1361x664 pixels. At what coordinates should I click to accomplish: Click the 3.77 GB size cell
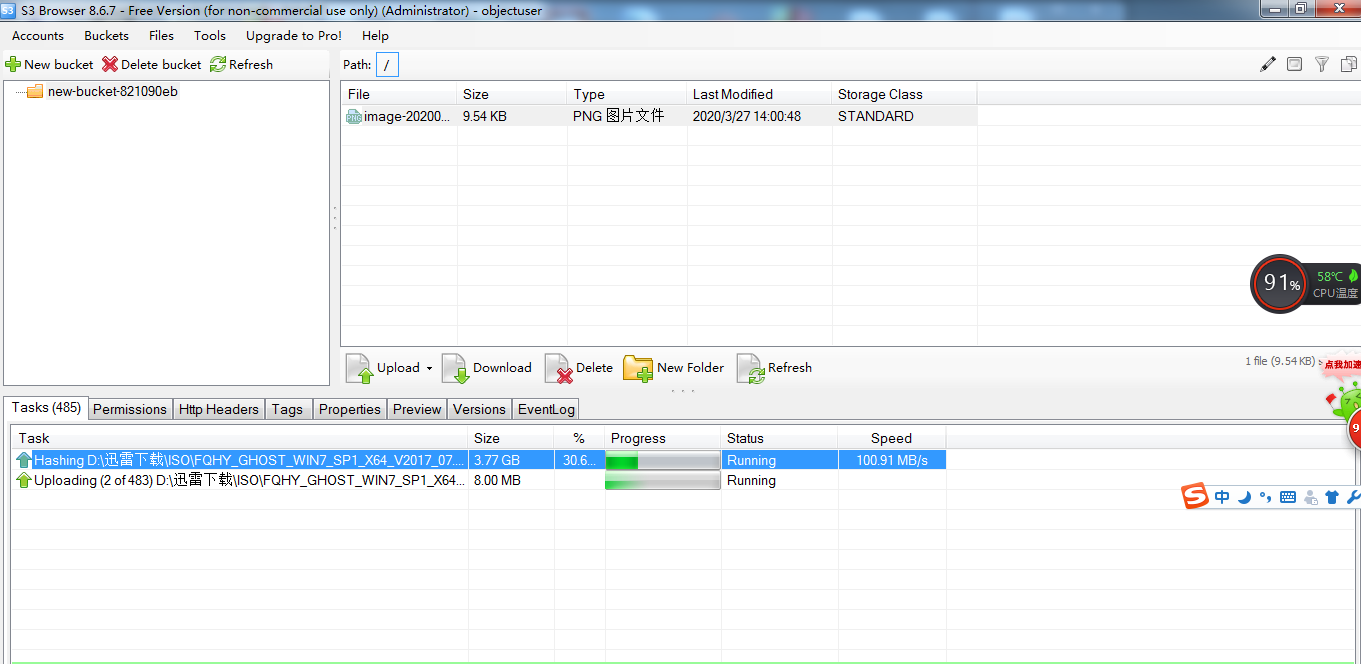[x=497, y=460]
